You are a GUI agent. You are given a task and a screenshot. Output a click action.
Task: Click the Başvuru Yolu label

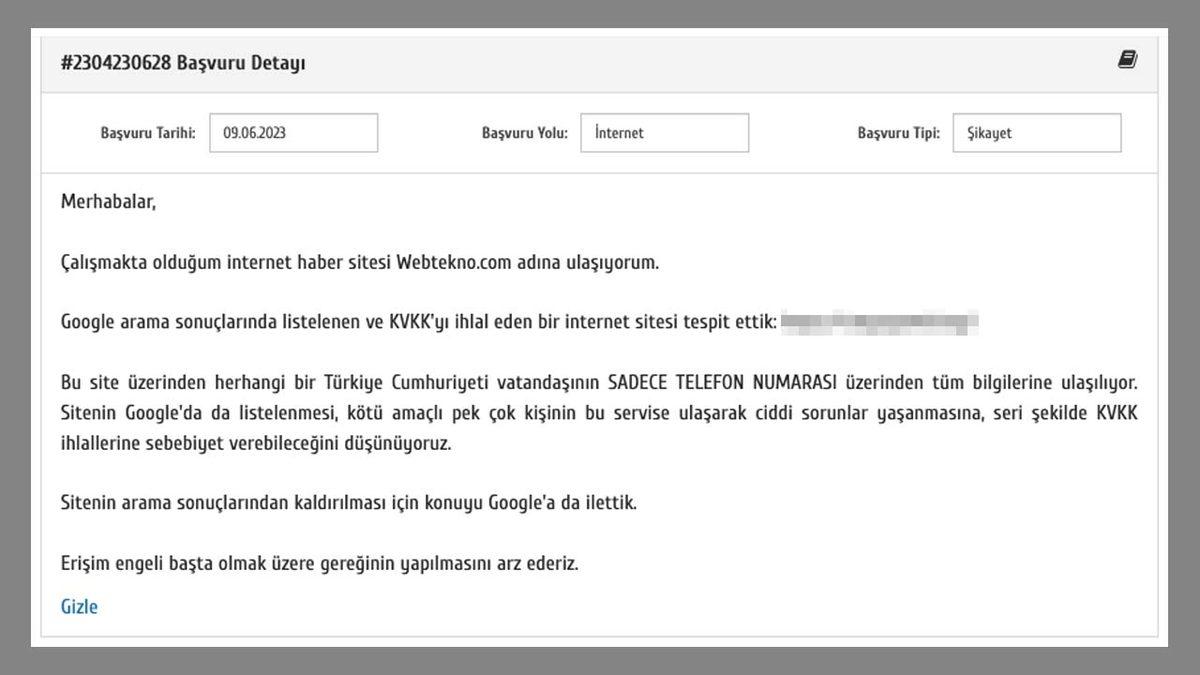524,132
